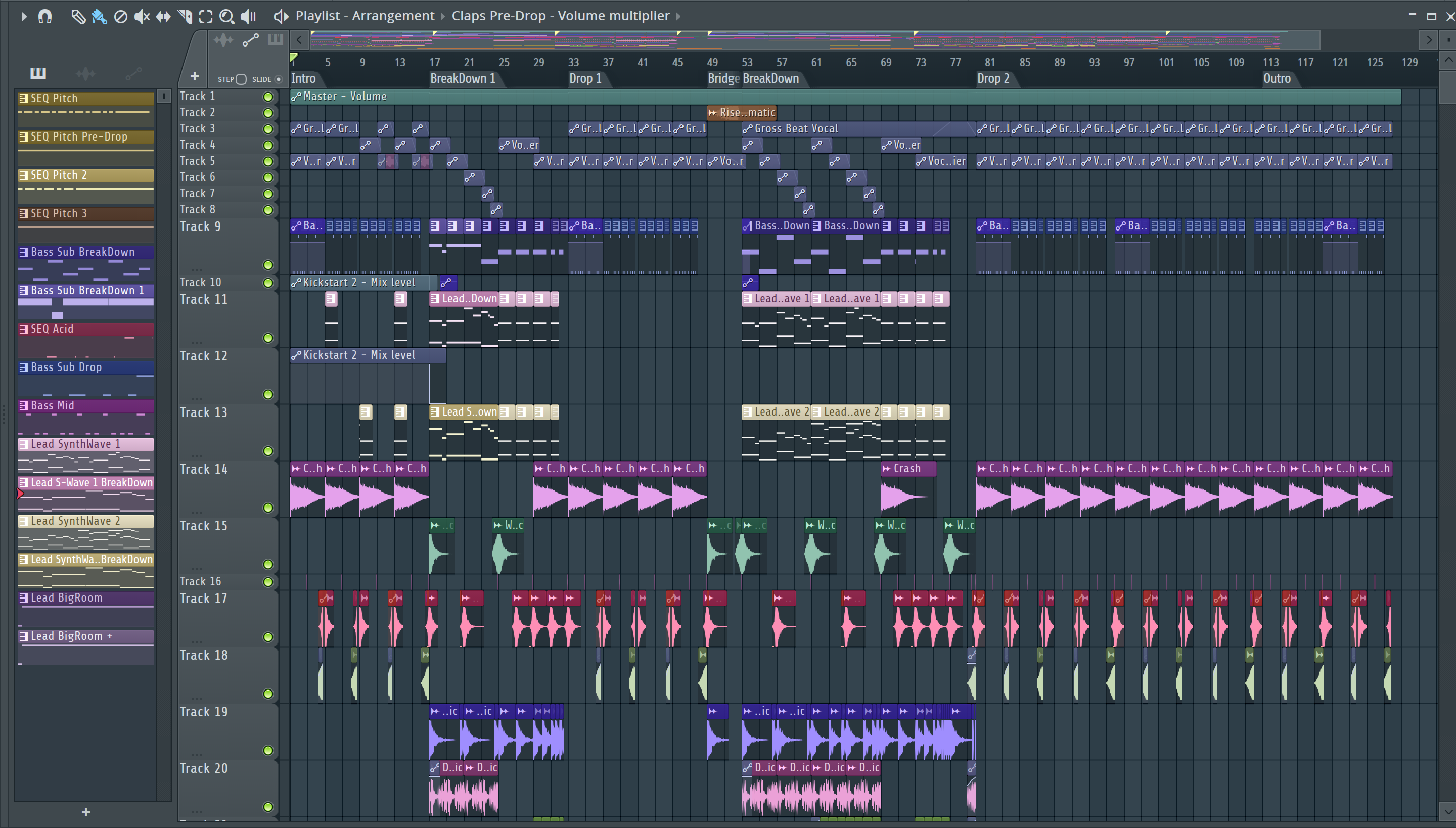Filter track header by audio waveform icon
This screenshot has width=1456, height=828.
pyautogui.click(x=223, y=40)
